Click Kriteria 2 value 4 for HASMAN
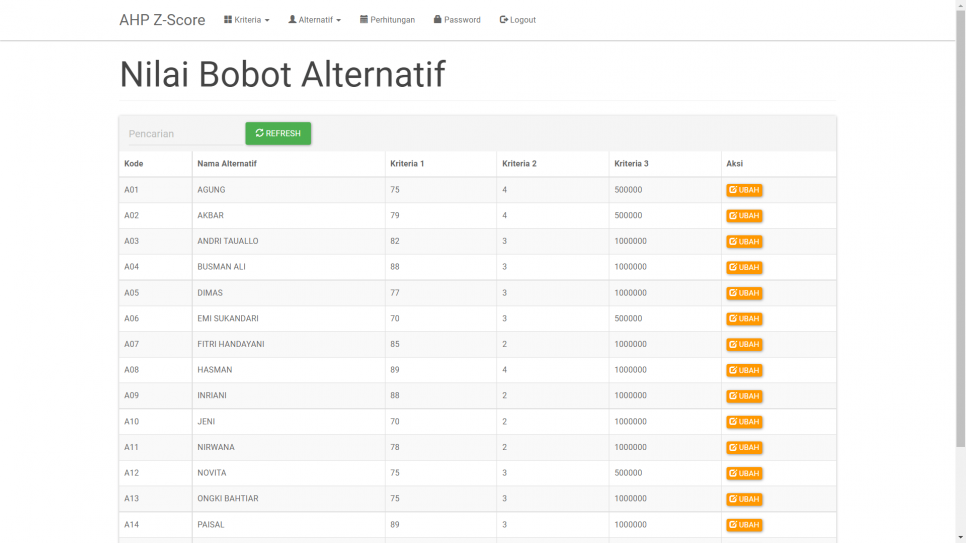 point(505,370)
